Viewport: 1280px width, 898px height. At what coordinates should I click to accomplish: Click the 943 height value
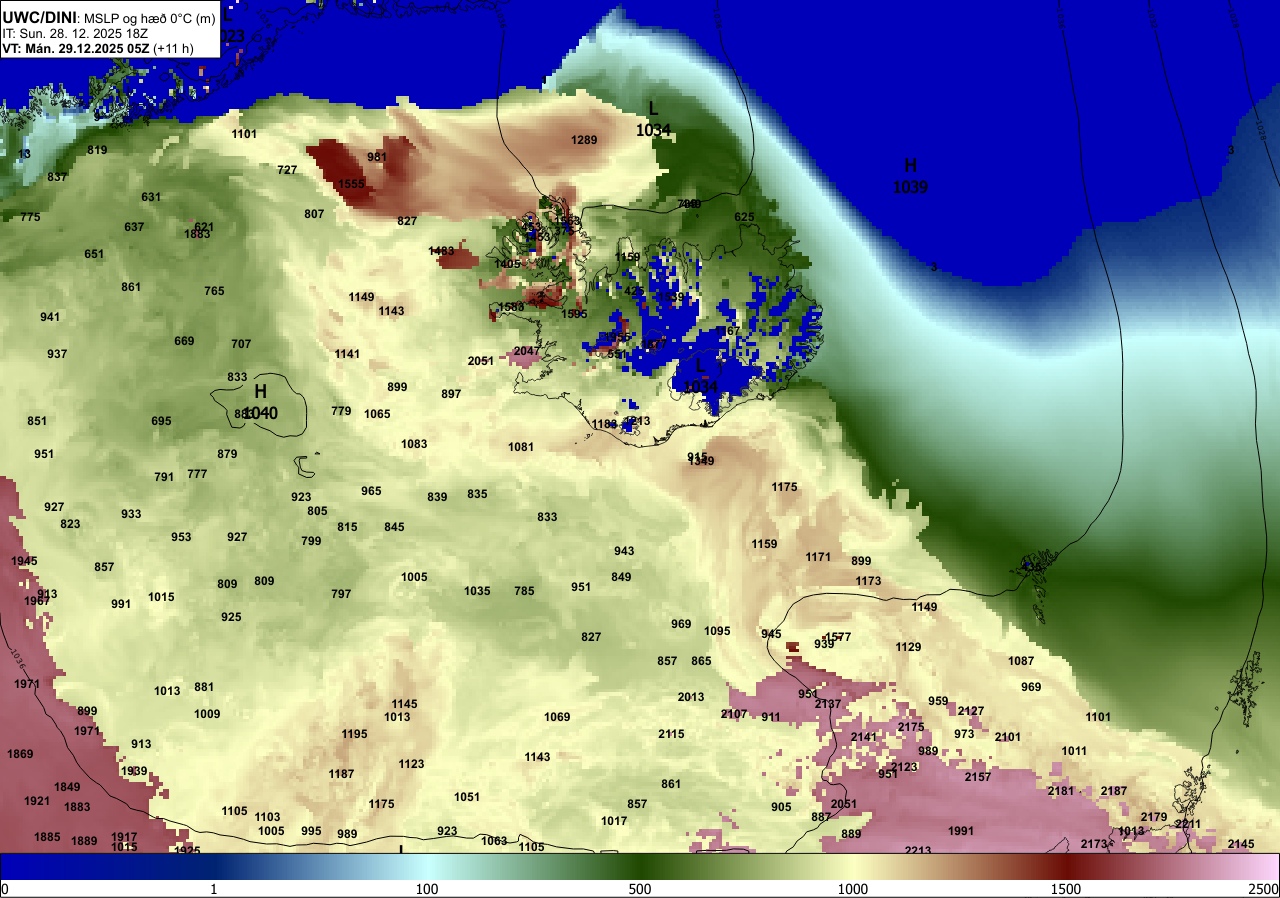coord(624,551)
